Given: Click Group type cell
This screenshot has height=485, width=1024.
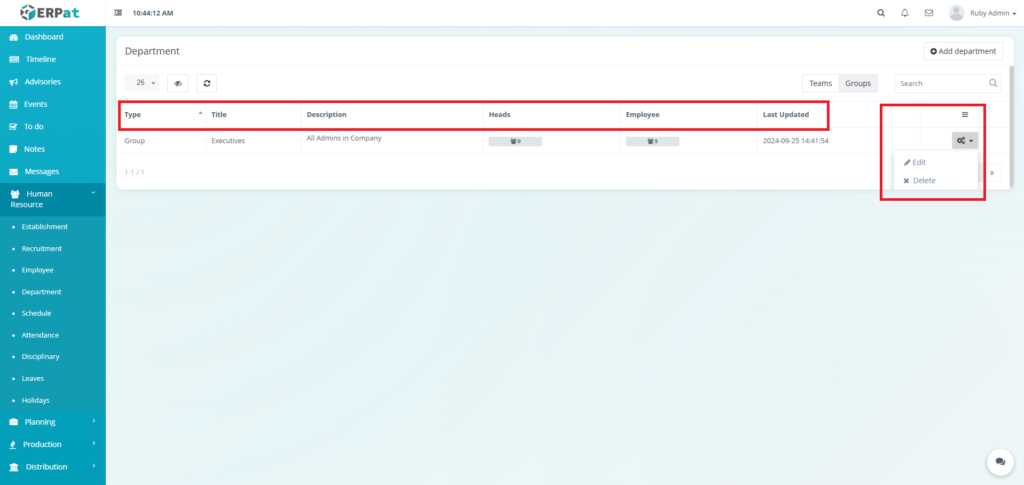Looking at the screenshot, I should point(135,141).
